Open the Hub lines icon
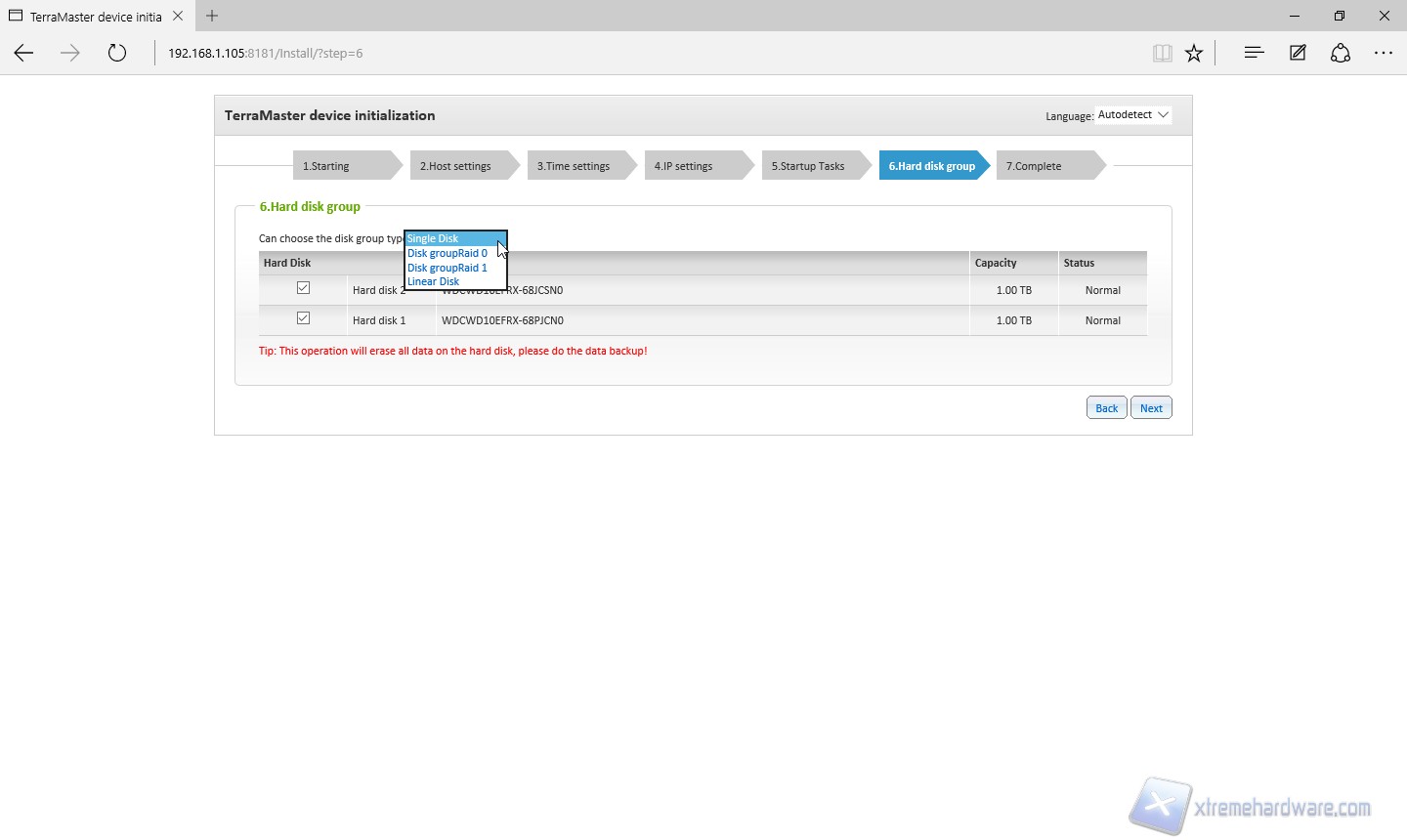1407x840 pixels. pyautogui.click(x=1254, y=54)
